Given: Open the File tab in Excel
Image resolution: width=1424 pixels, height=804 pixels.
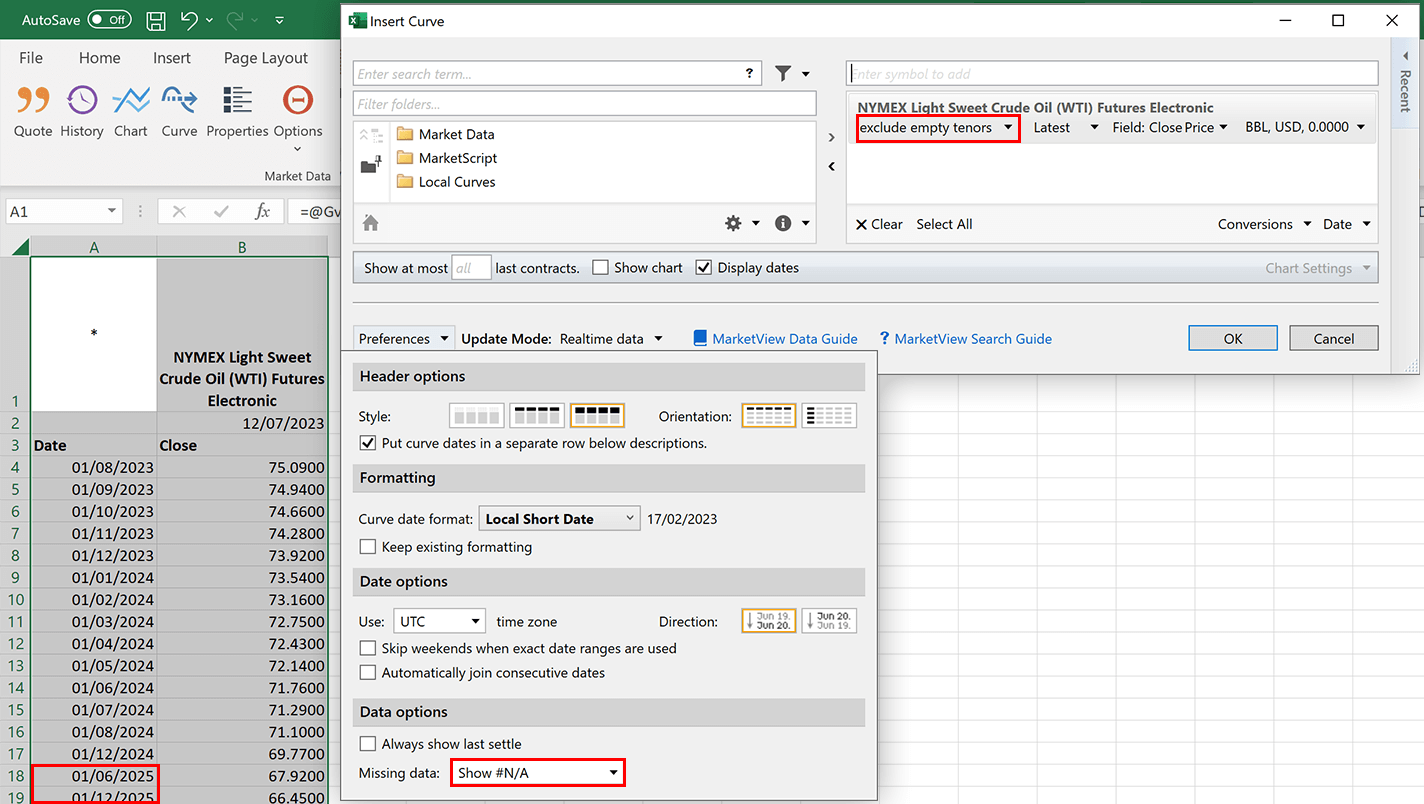Looking at the screenshot, I should [x=31, y=58].
